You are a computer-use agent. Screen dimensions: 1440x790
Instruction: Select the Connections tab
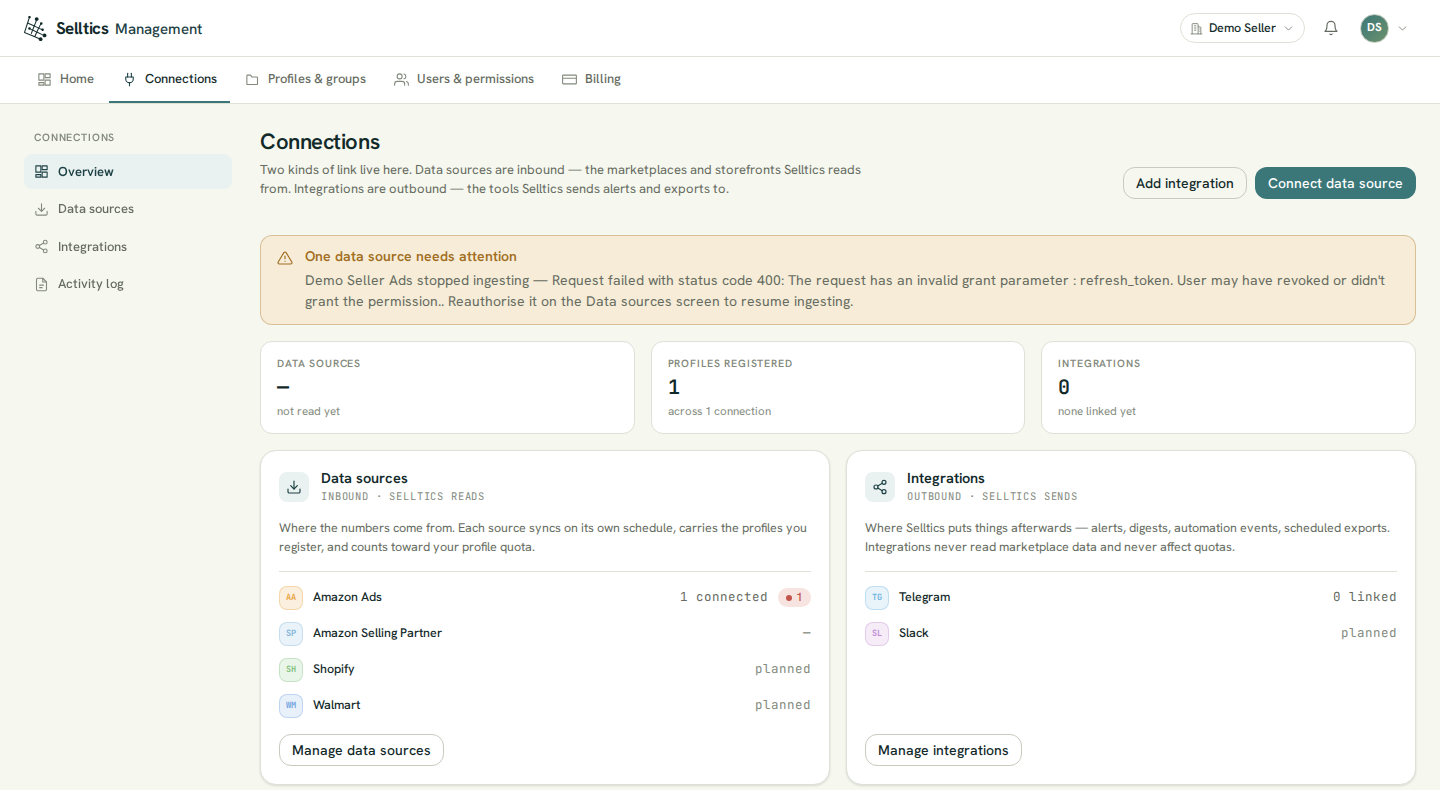(170, 79)
